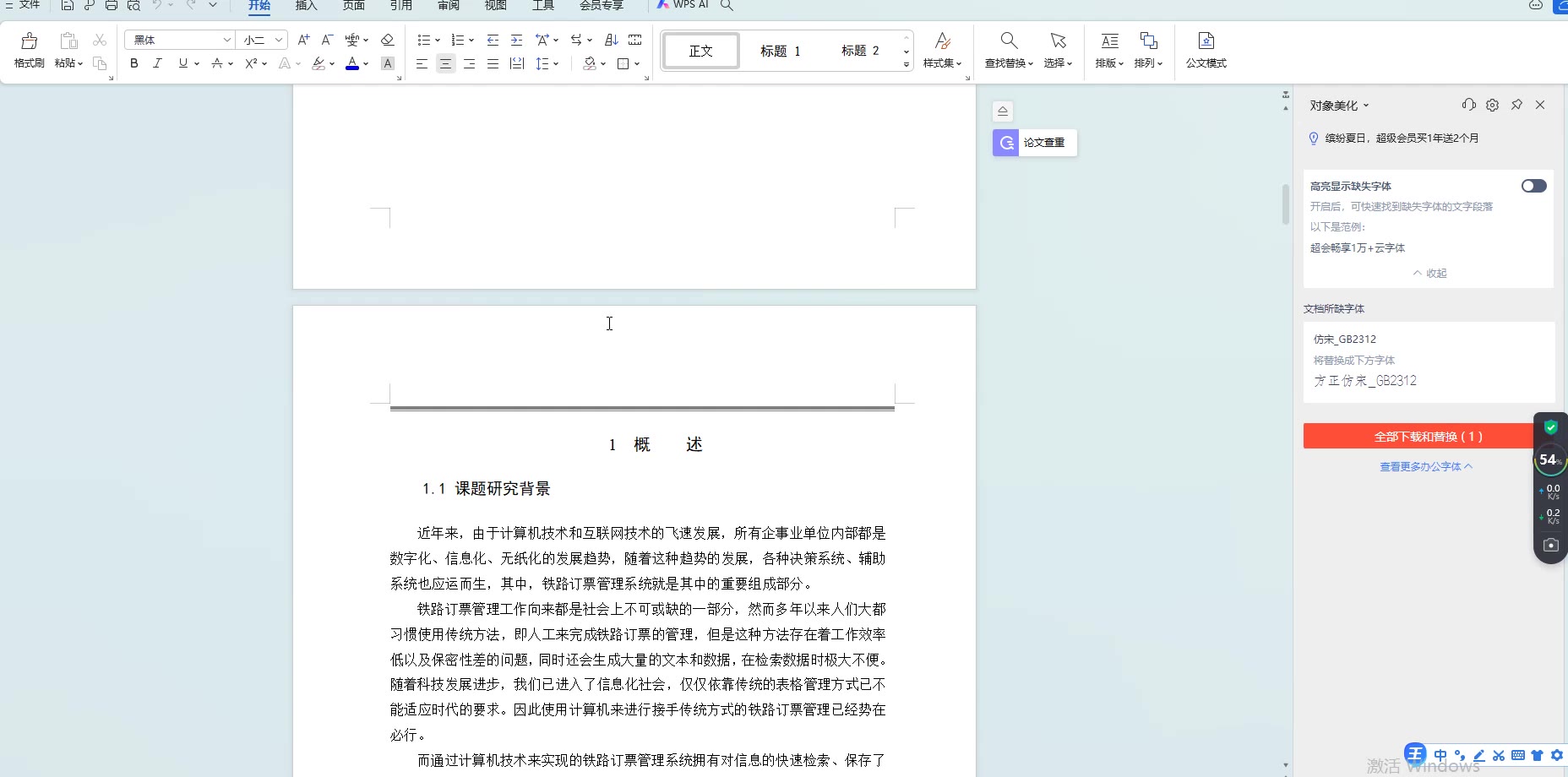Image resolution: width=1568 pixels, height=777 pixels.
Task: Toggle 高亮显示缺失字体 switch
Action: pyautogui.click(x=1533, y=186)
